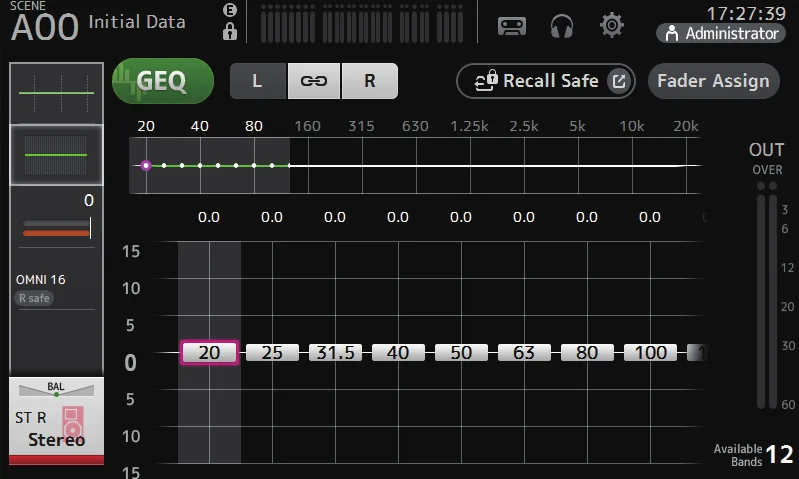Click the Recall Safe button
This screenshot has width=799, height=479.
coord(545,81)
